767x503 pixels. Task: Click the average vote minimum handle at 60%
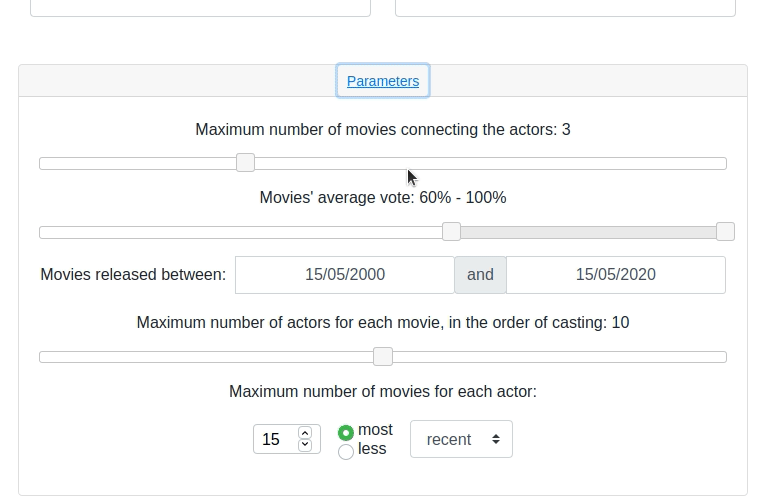click(x=451, y=232)
